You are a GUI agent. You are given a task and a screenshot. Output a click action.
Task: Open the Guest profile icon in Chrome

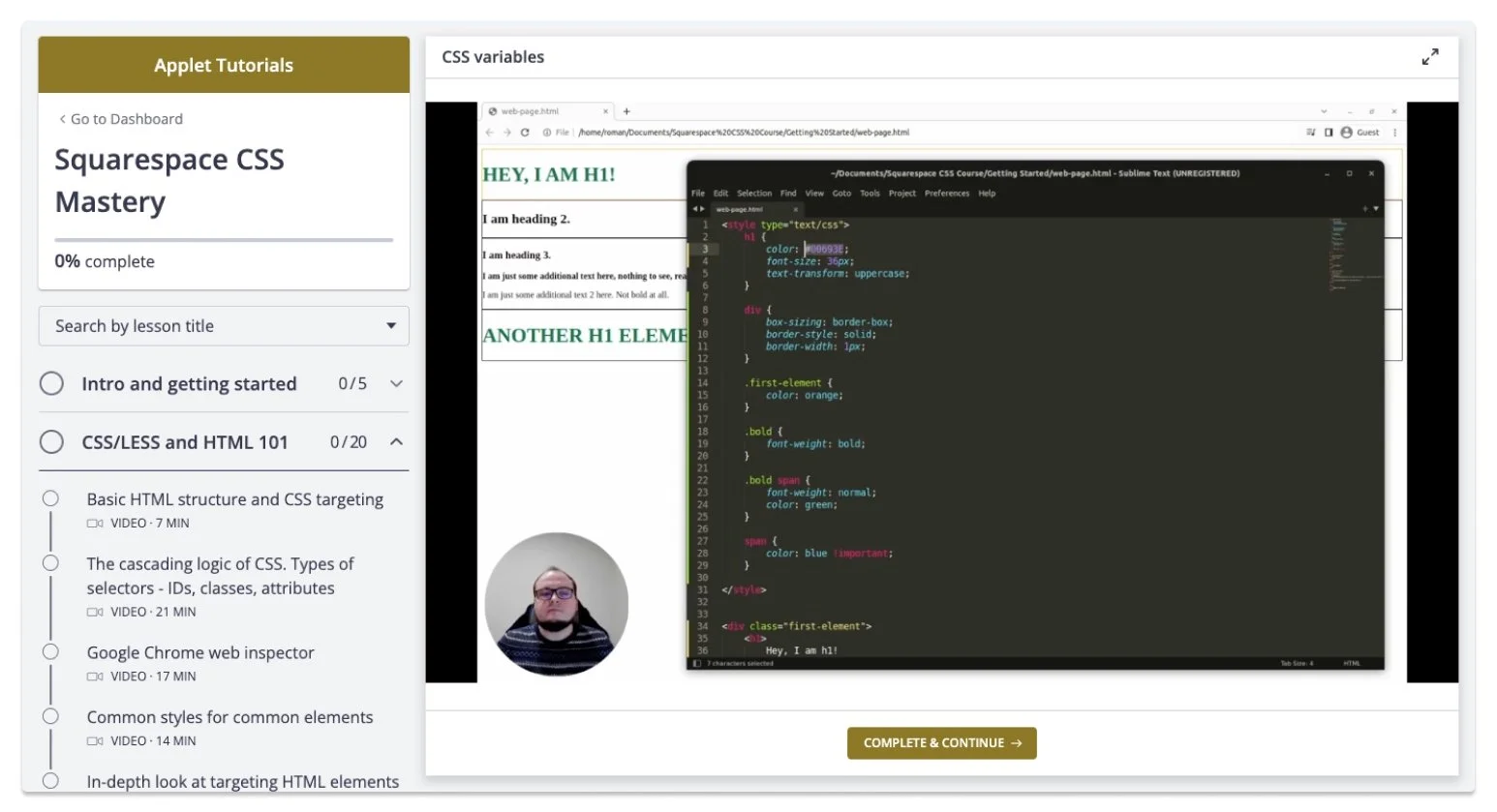click(x=1347, y=132)
